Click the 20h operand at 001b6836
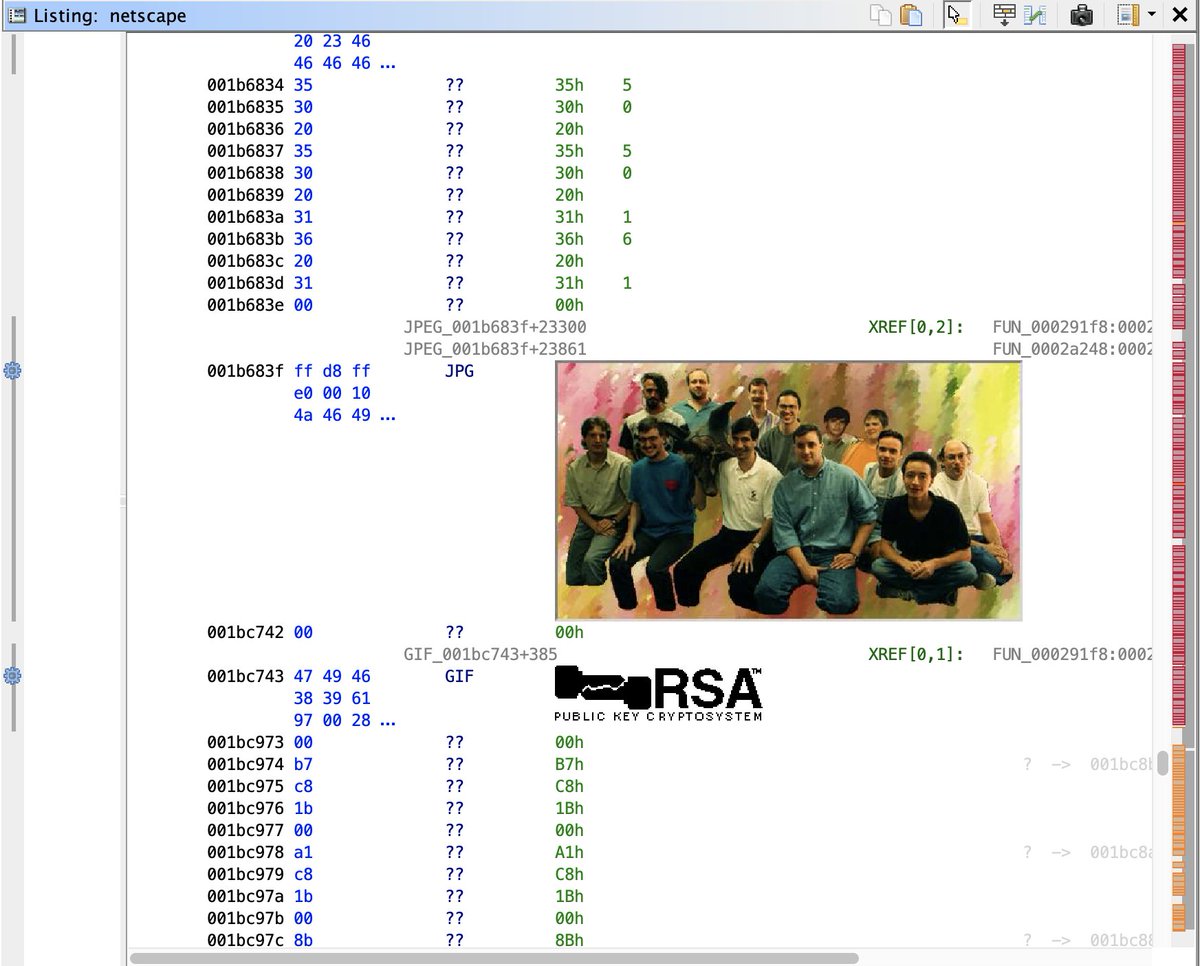The image size is (1200, 966). pos(569,130)
